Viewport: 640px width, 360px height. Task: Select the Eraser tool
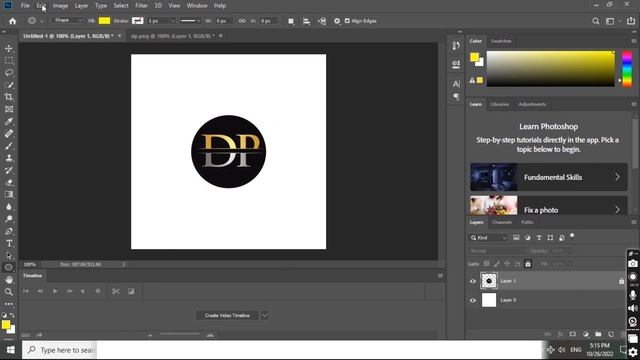[9, 182]
